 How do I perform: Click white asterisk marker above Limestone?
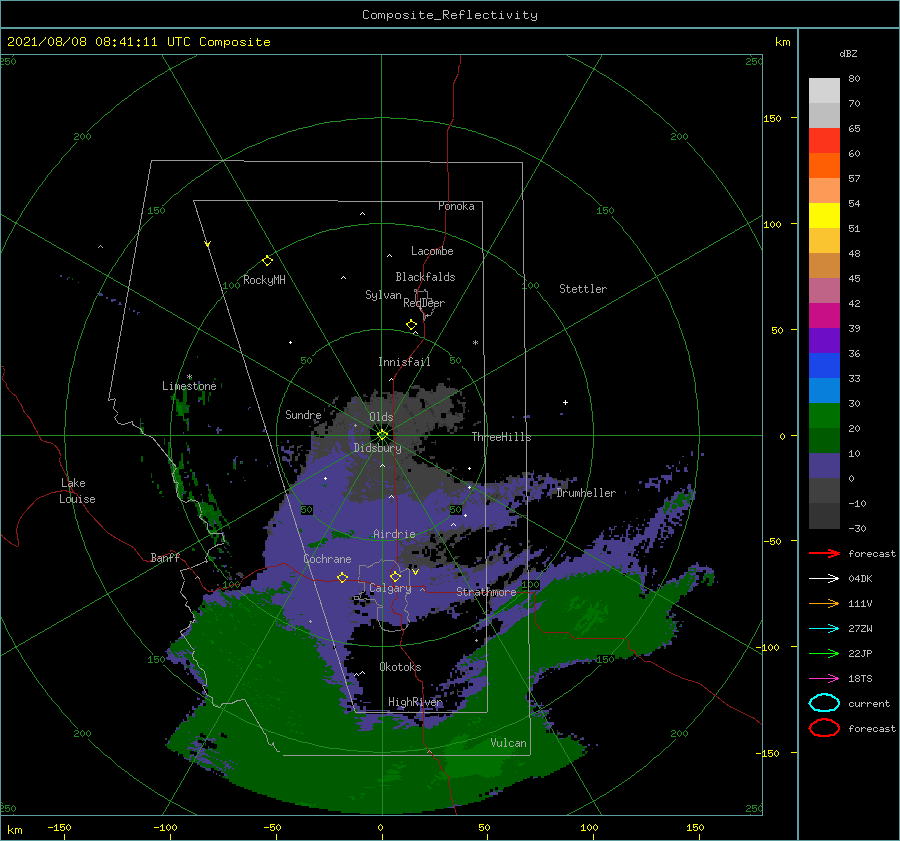click(x=189, y=377)
